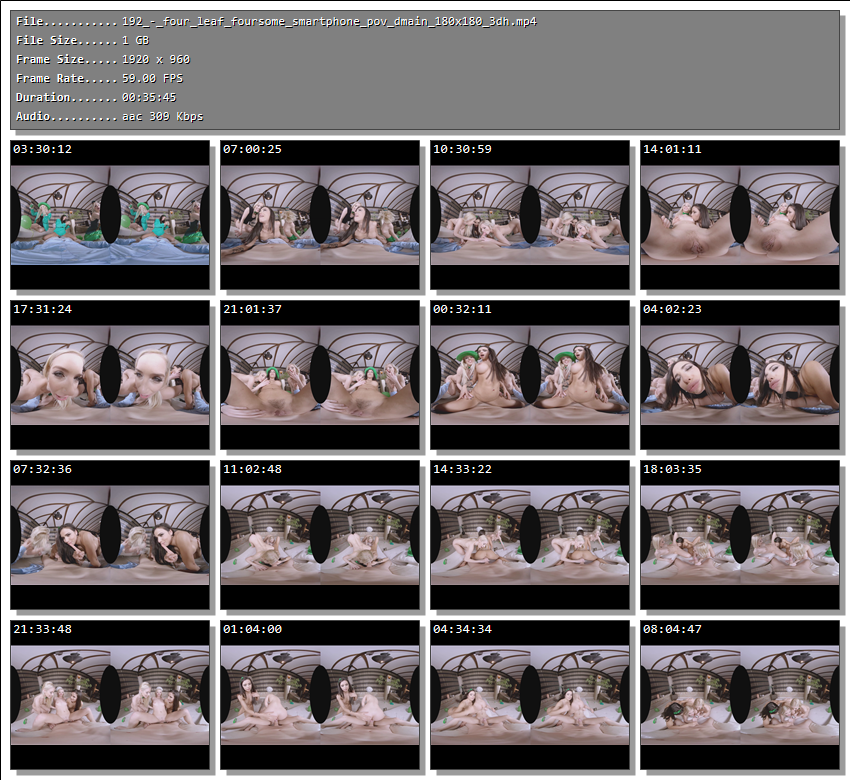
Task: Open the frame thumbnail stamped 03:30:12
Action: point(110,215)
